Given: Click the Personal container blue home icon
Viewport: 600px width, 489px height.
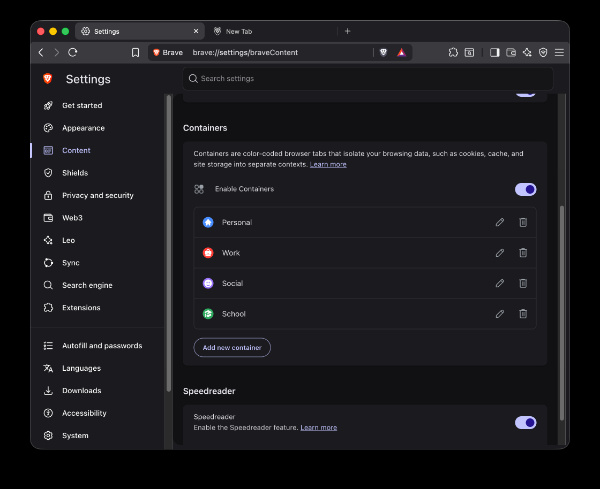Looking at the screenshot, I should [x=208, y=222].
